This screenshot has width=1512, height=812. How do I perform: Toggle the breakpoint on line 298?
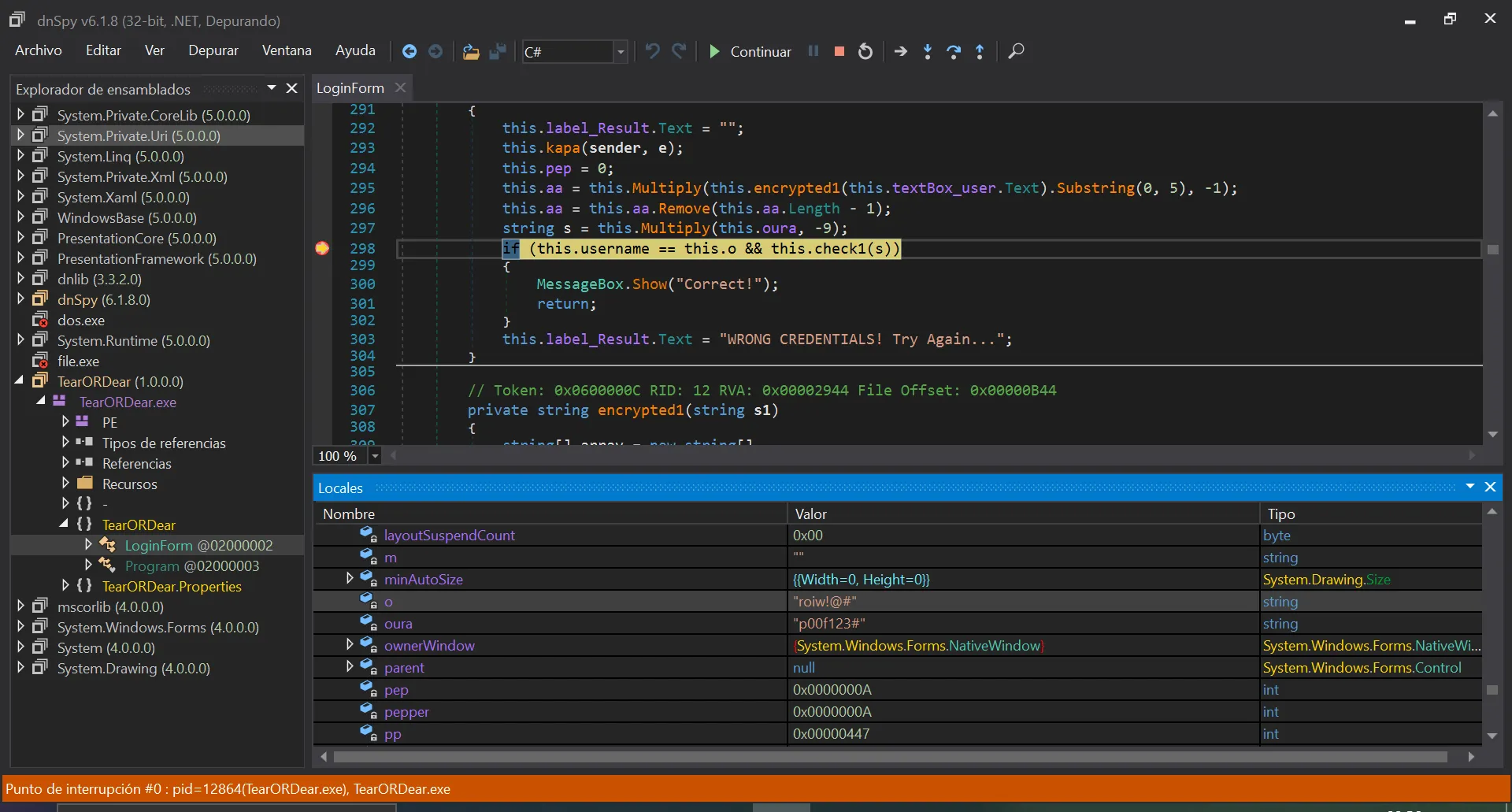pos(322,248)
